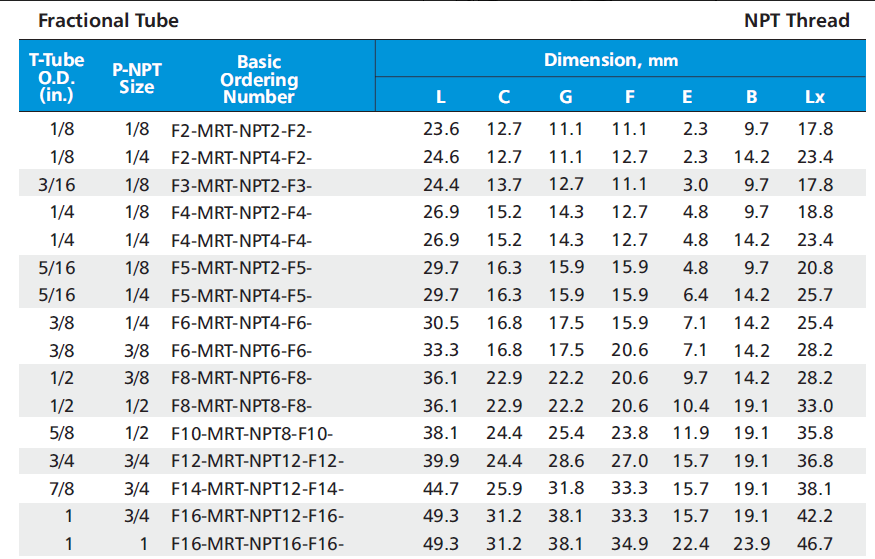Click the Dimension, mm header cell
The image size is (875, 559).
coord(610,60)
